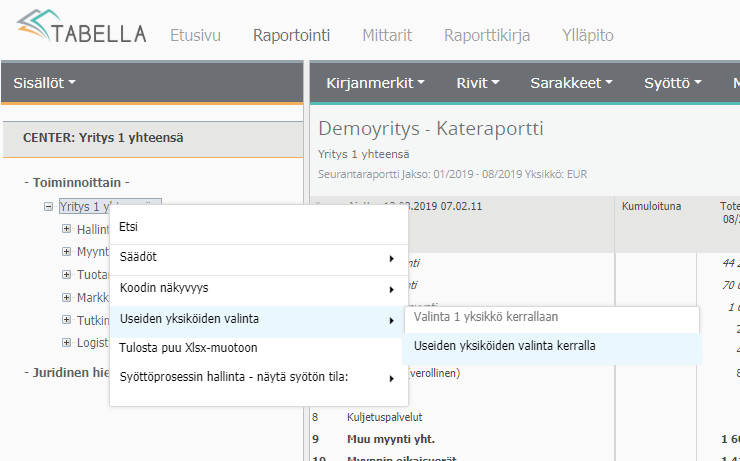The width and height of the screenshot is (740, 461).
Task: Select Tulosta puu Xlsx-muotoon
Action: pyautogui.click(x=188, y=347)
